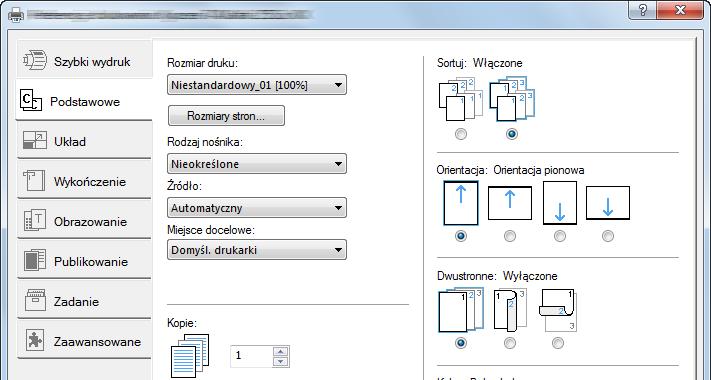
Task: Click the portrait orientation icon
Action: click(x=461, y=203)
